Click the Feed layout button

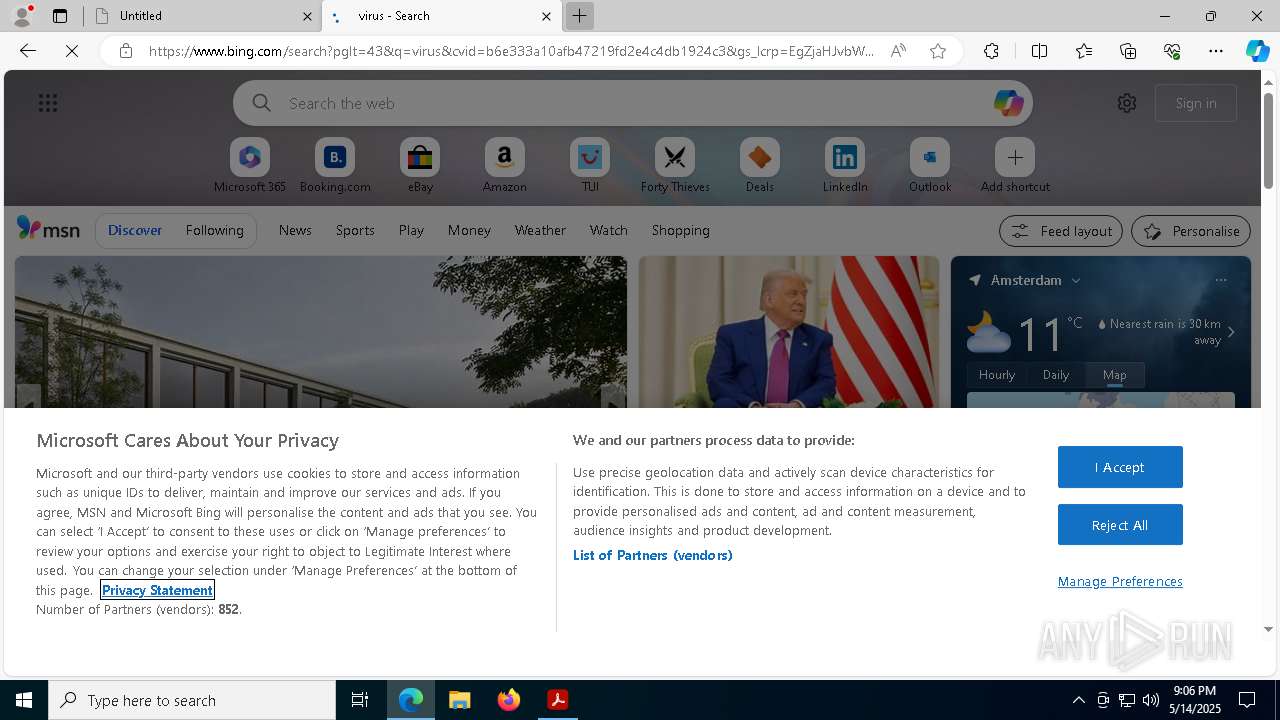pyautogui.click(x=1061, y=231)
